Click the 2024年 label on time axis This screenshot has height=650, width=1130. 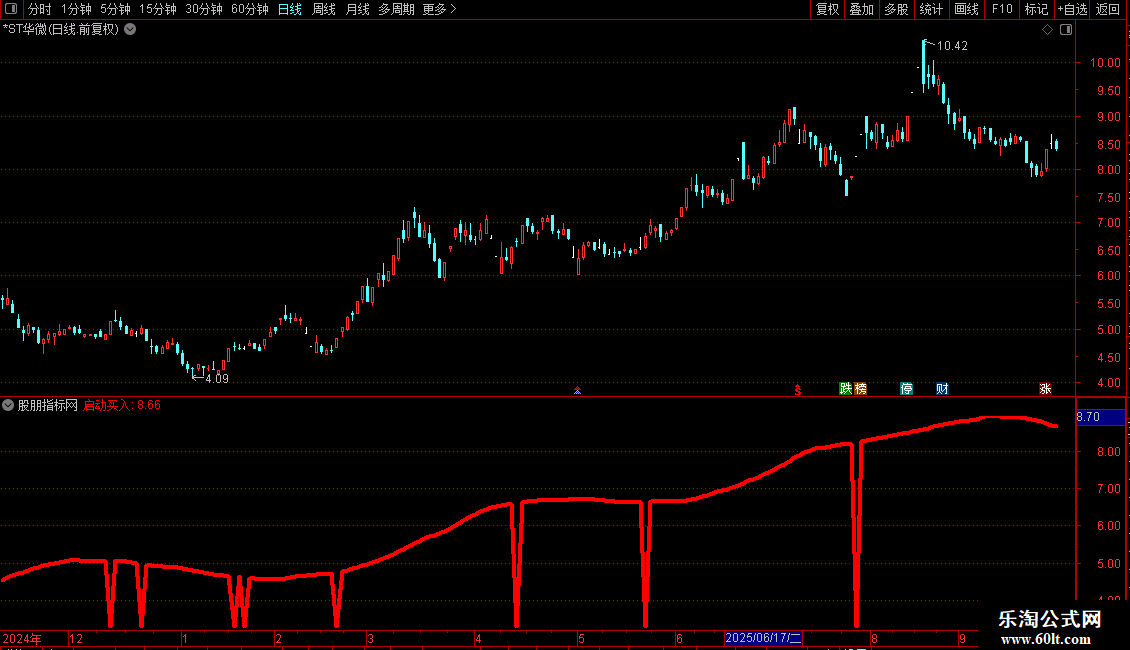point(22,639)
